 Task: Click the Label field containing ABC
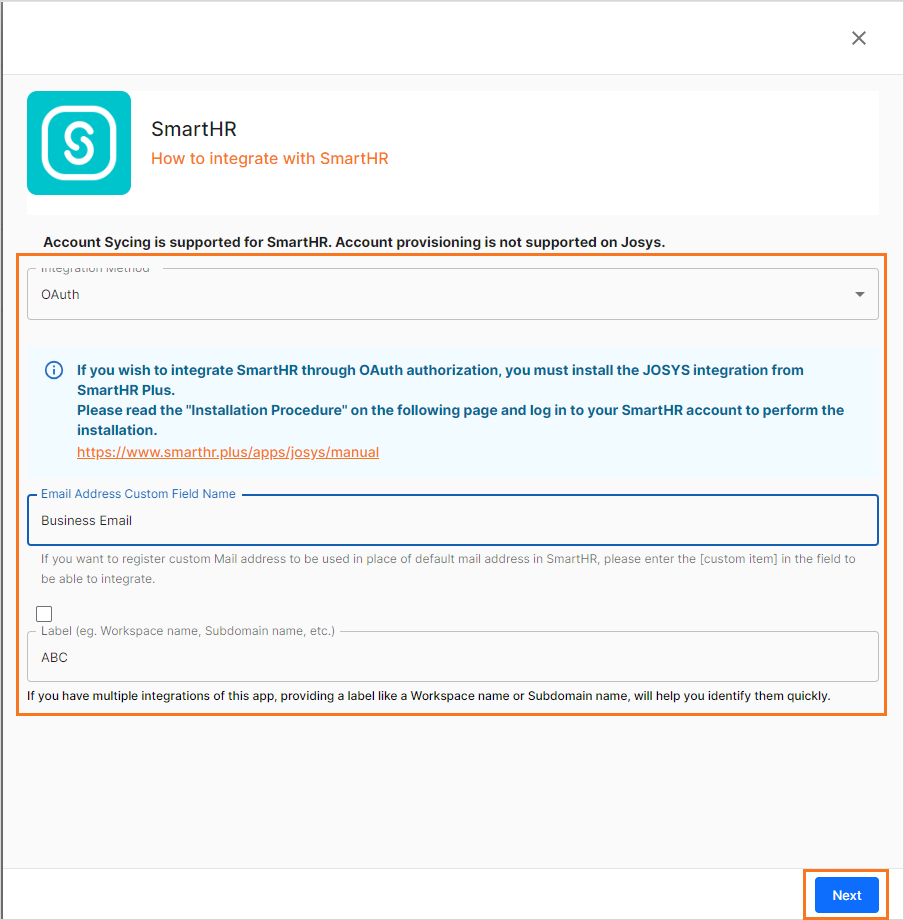click(x=452, y=657)
